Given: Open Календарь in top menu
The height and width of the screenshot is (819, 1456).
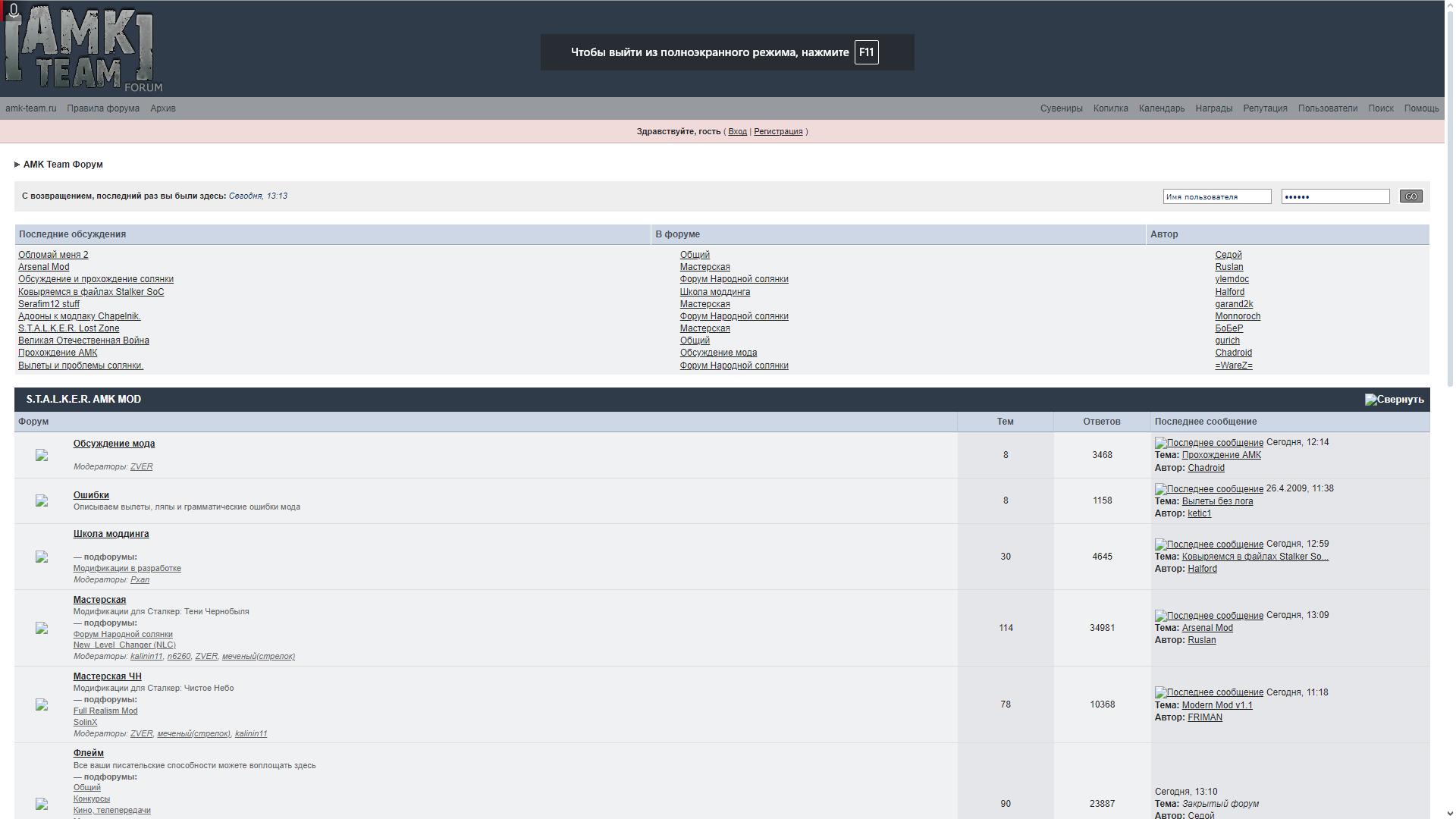Looking at the screenshot, I should click(1161, 108).
